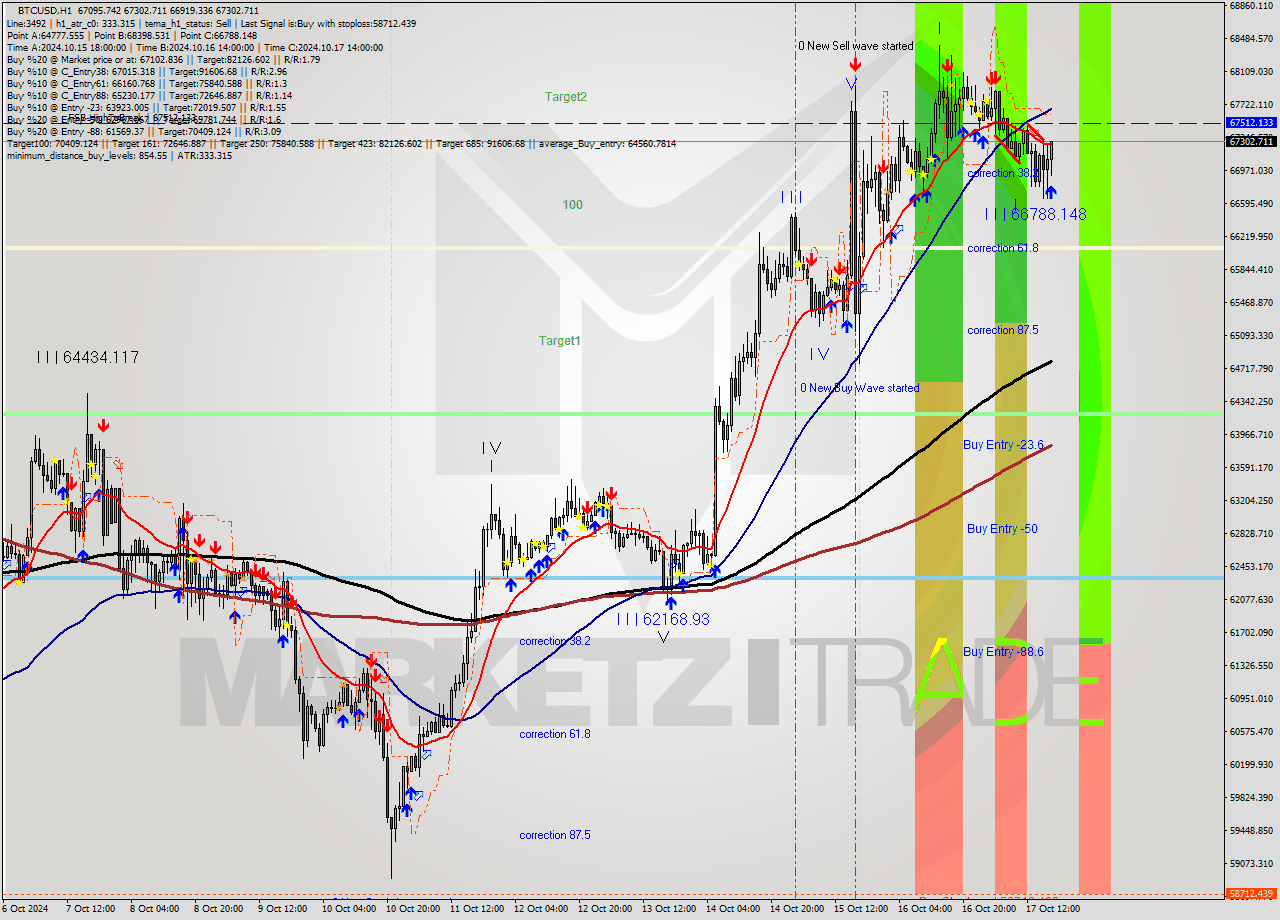Click the '15 Oct 12:00' time axis label
Image resolution: width=1280 pixels, height=920 pixels.
[861, 909]
